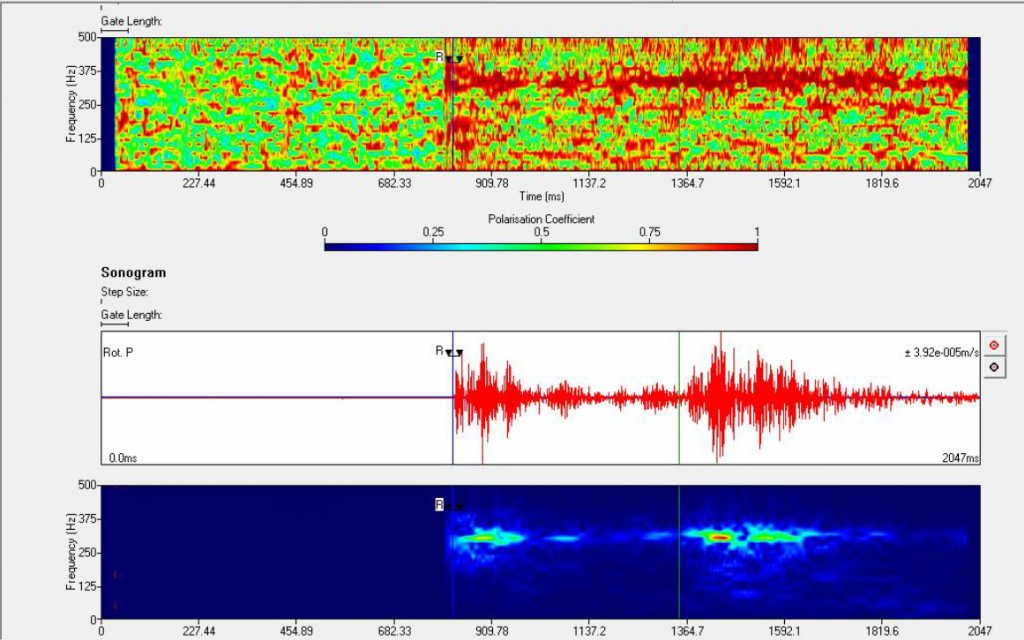Click the right triangle marker beside R
Viewport: 1024px width, 640px height.
coord(459,353)
